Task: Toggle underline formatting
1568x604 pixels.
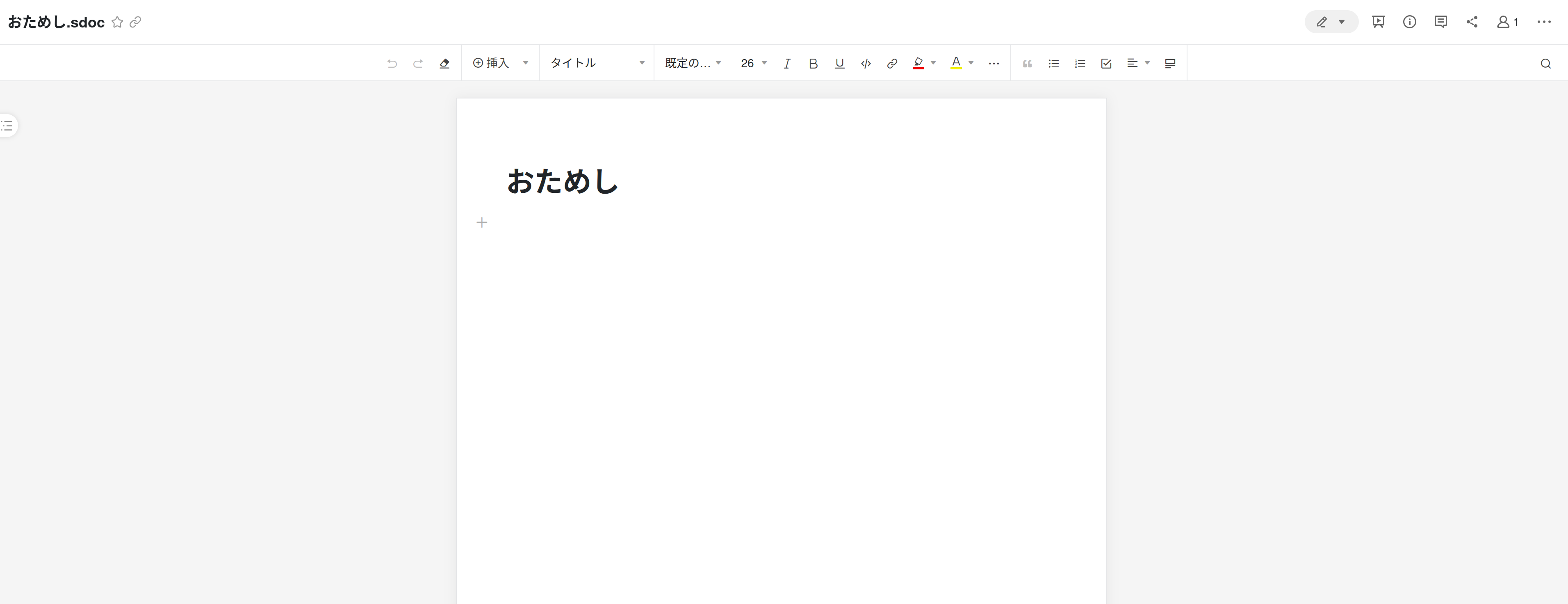Action: pyautogui.click(x=839, y=63)
